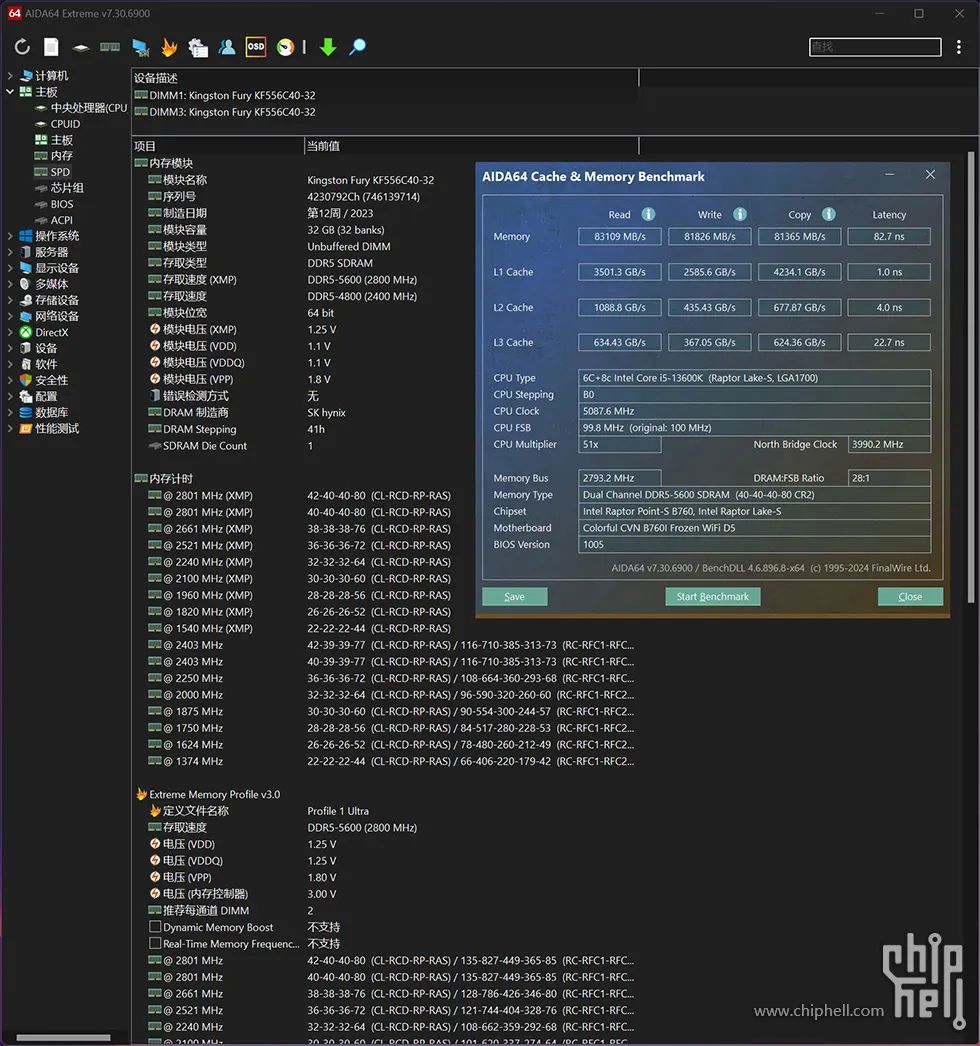Tick the Real-Time Memory Frequency checkbox
The height and width of the screenshot is (1046, 980).
pos(155,943)
